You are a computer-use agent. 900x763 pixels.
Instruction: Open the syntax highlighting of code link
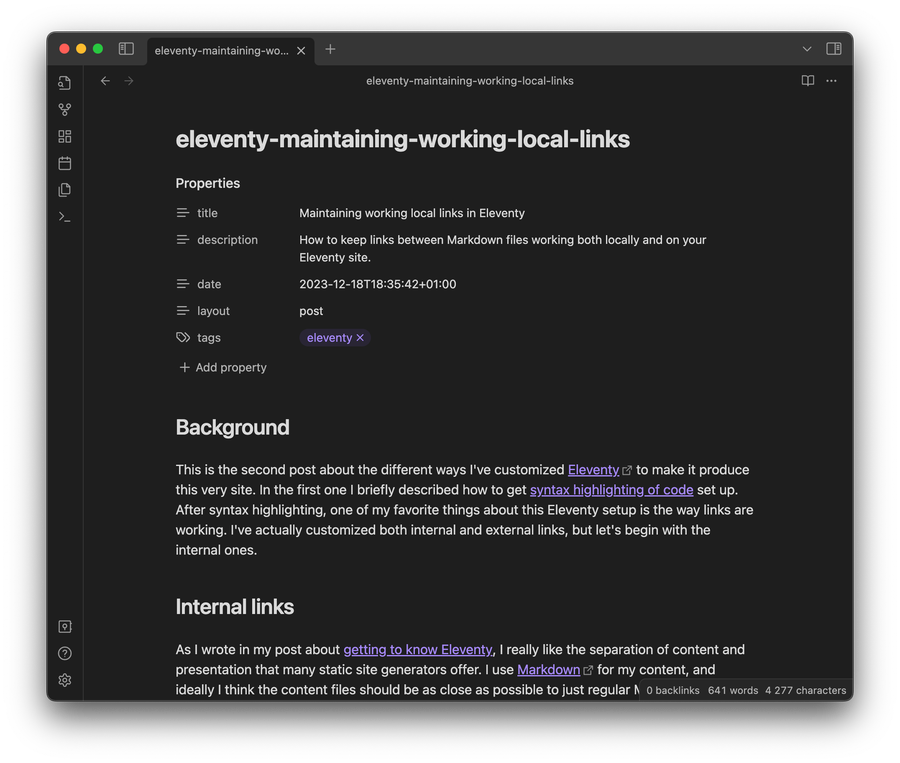pyautogui.click(x=611, y=490)
